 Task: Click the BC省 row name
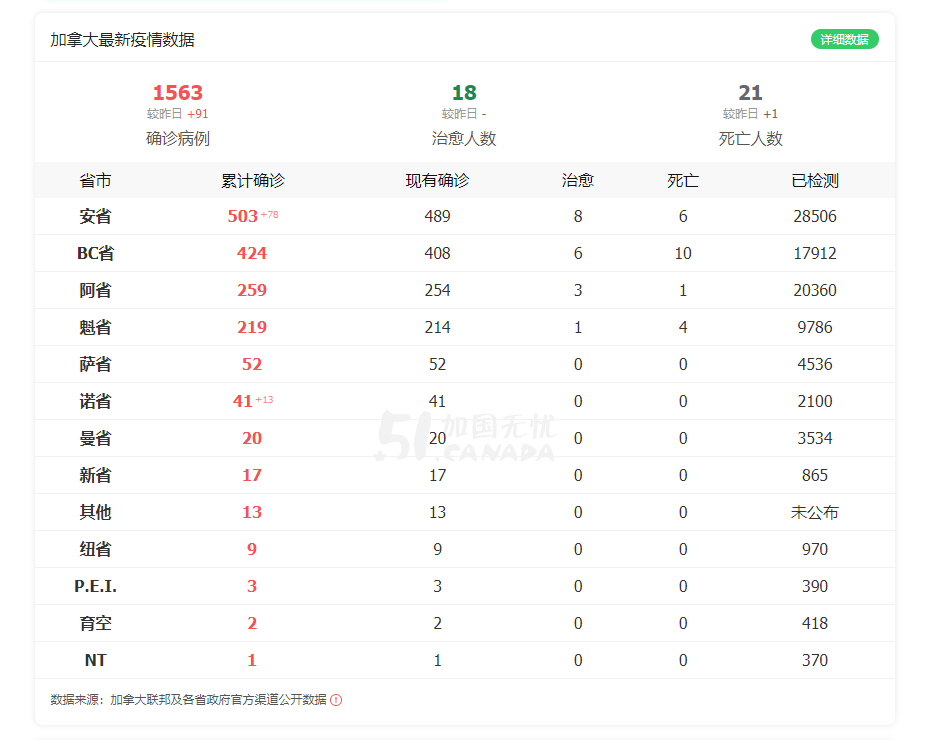click(95, 253)
